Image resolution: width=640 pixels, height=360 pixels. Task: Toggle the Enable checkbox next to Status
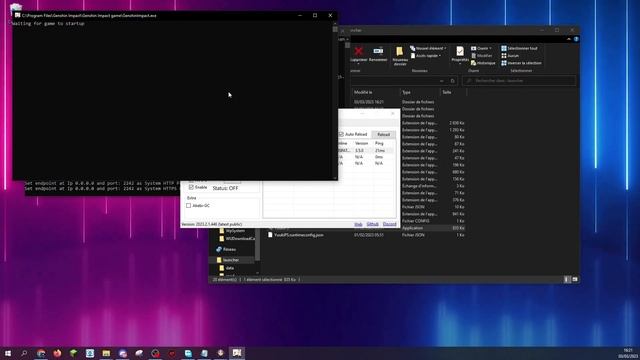191,187
